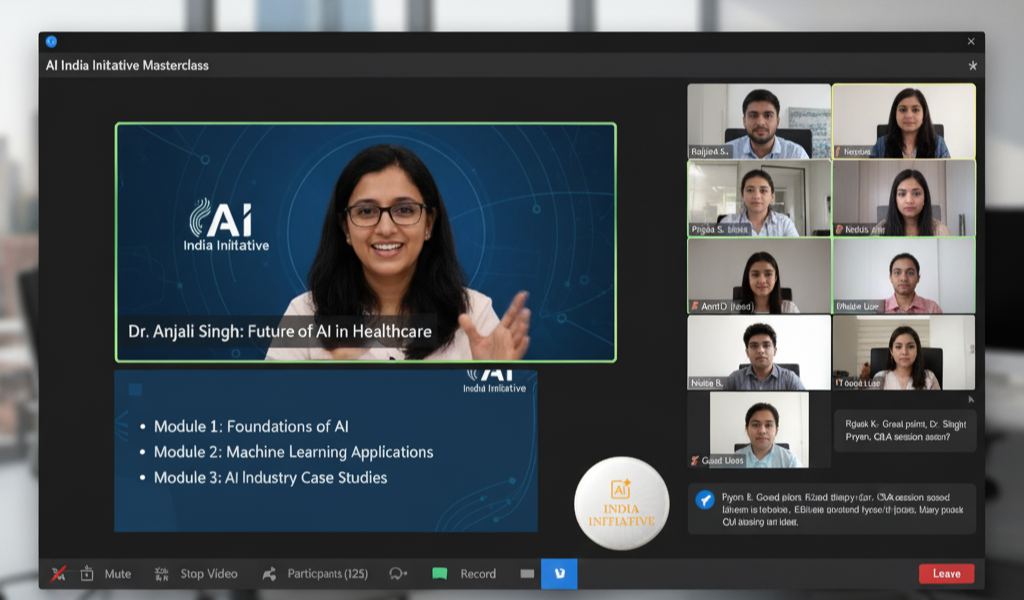1024x600 pixels.
Task: Click the round India Initiative badge
Action: coord(621,503)
